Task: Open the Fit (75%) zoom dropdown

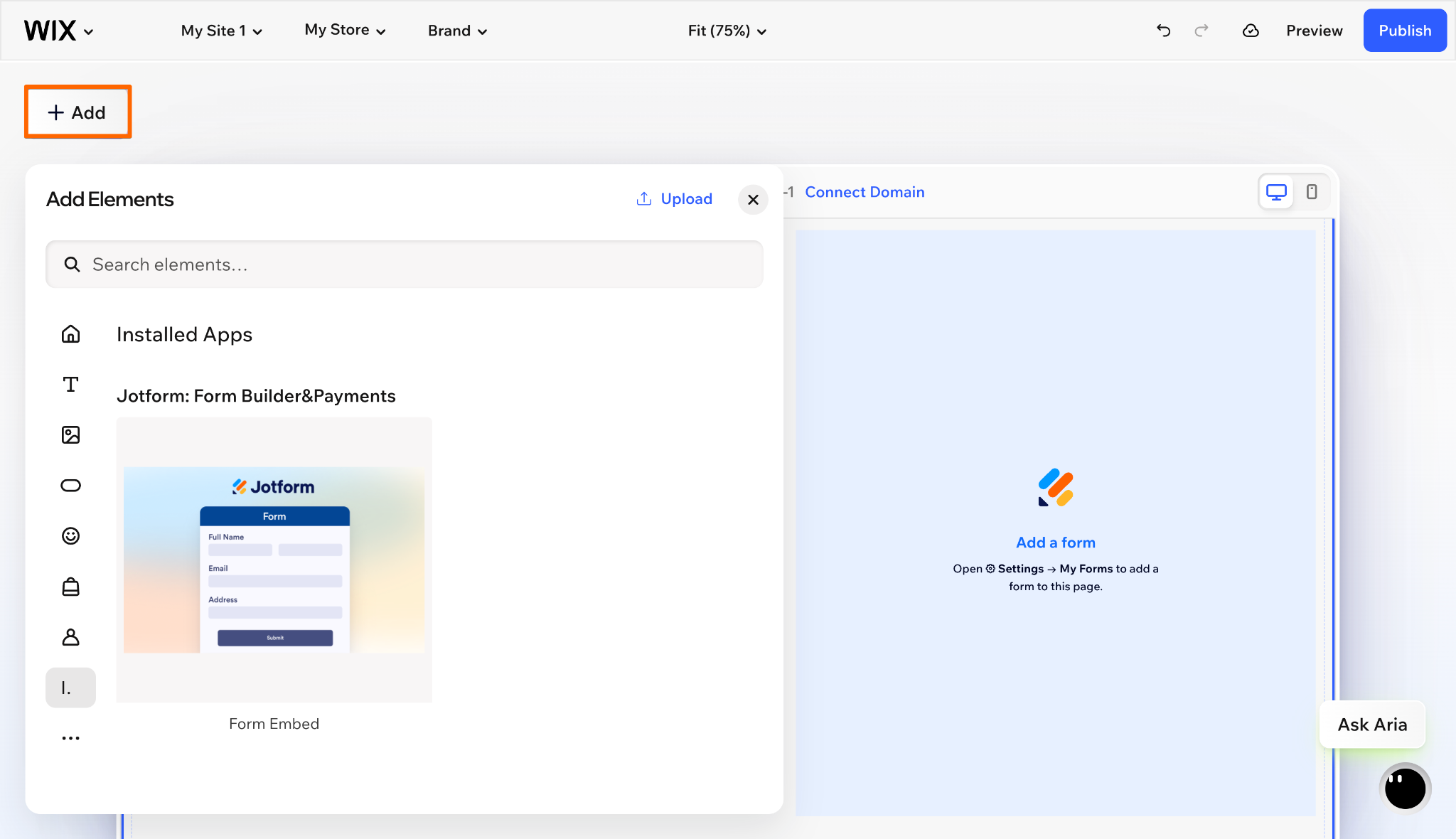Action: pos(727,31)
